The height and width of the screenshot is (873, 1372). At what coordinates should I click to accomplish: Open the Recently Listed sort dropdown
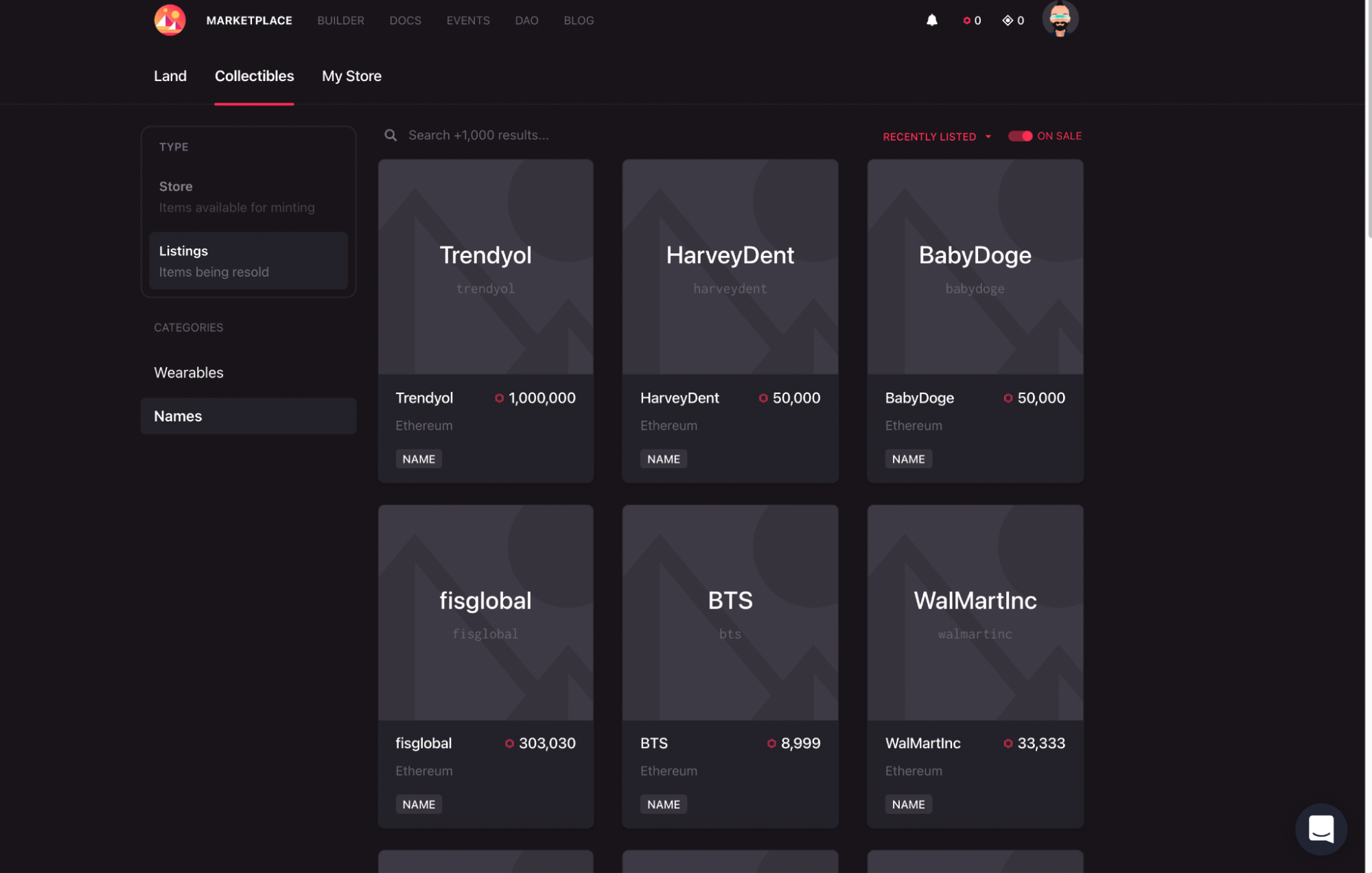pyautogui.click(x=937, y=137)
